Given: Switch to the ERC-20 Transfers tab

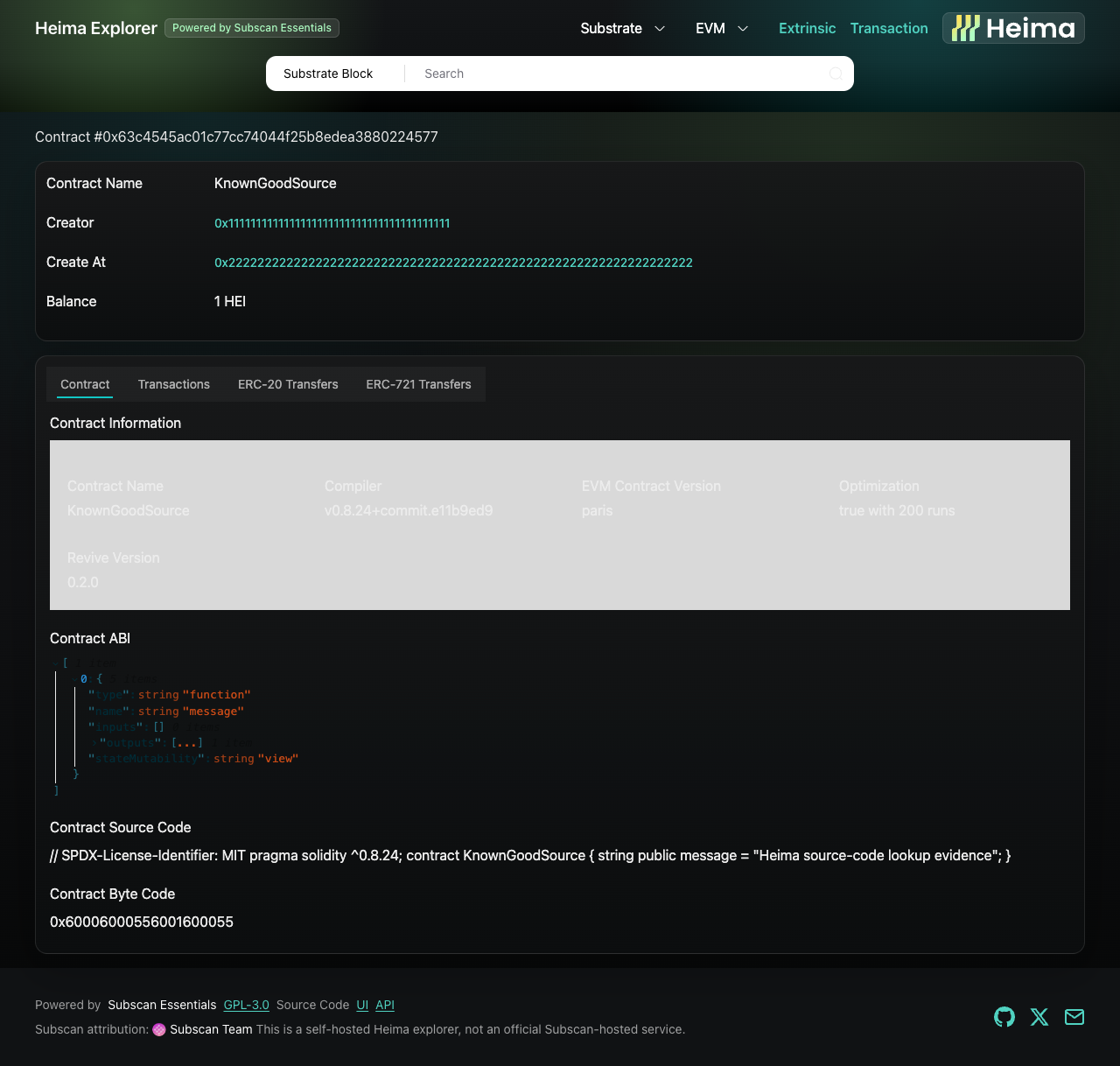Looking at the screenshot, I should [288, 384].
